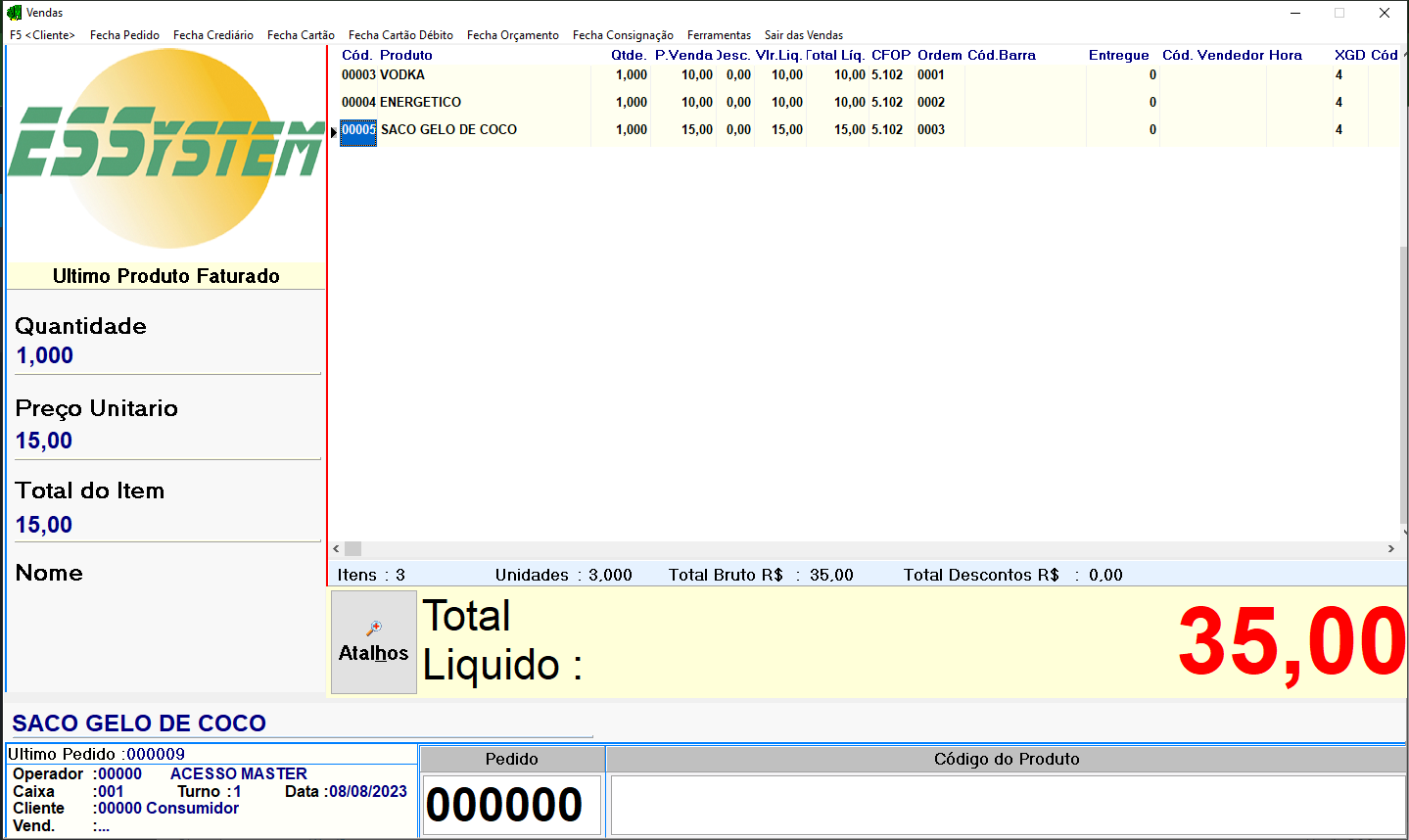Minimize the Vendas window
The width and height of the screenshot is (1409, 840).
(1295, 13)
